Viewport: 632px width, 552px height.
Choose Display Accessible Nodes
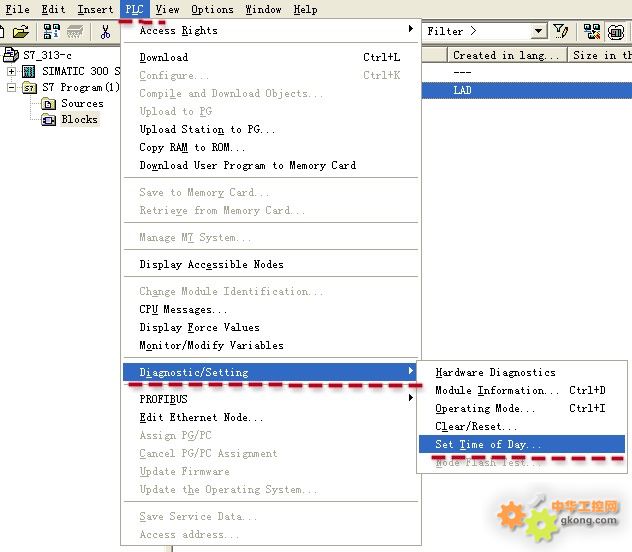pyautogui.click(x=271, y=264)
